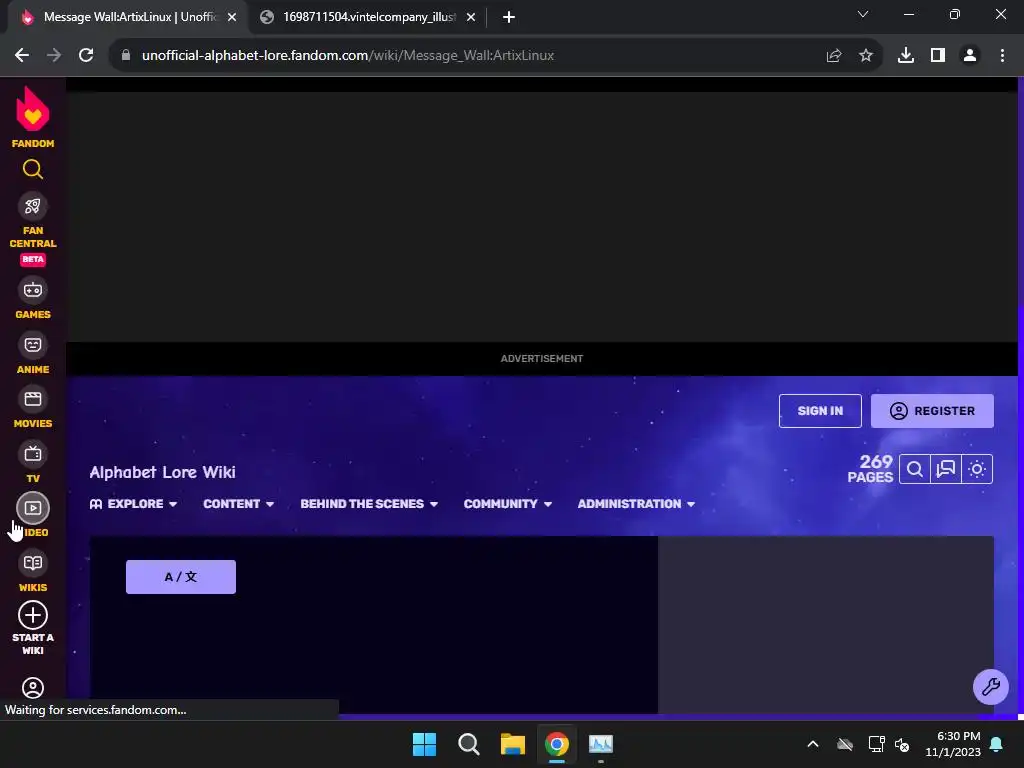Expand the Administration menu
This screenshot has height=768, width=1024.
pos(636,504)
